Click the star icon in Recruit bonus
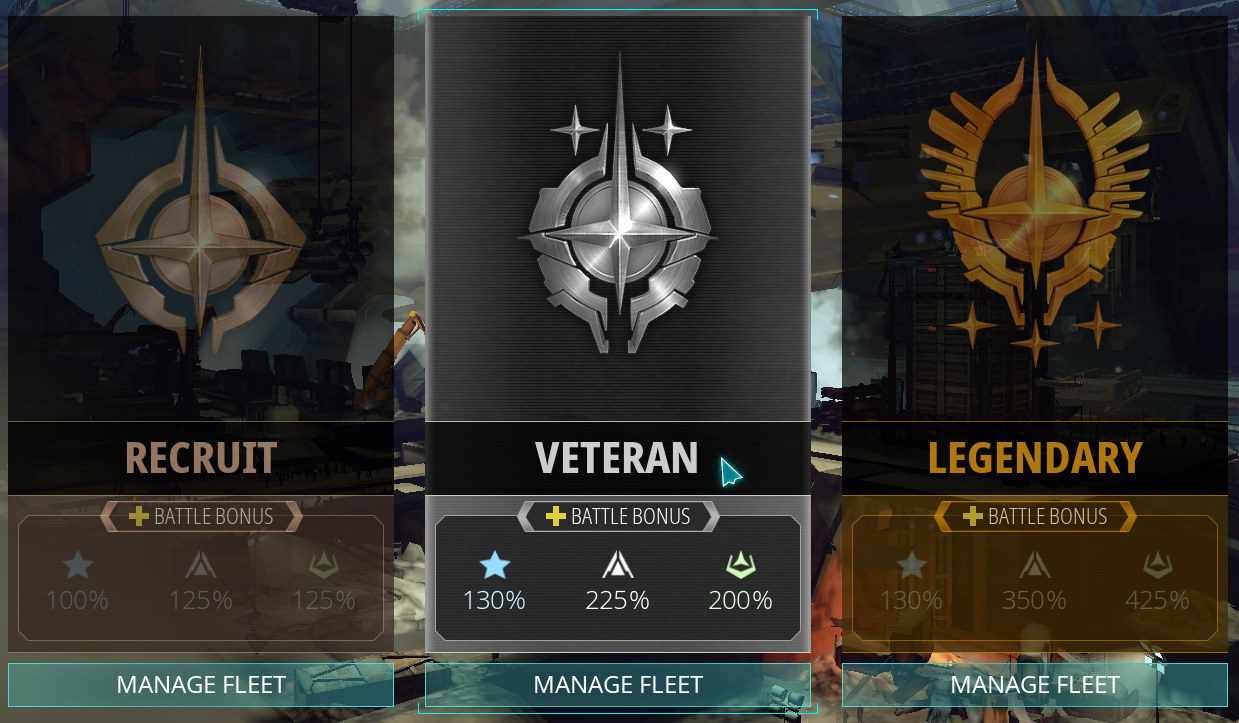The image size is (1239, 723). pyautogui.click(x=77, y=566)
